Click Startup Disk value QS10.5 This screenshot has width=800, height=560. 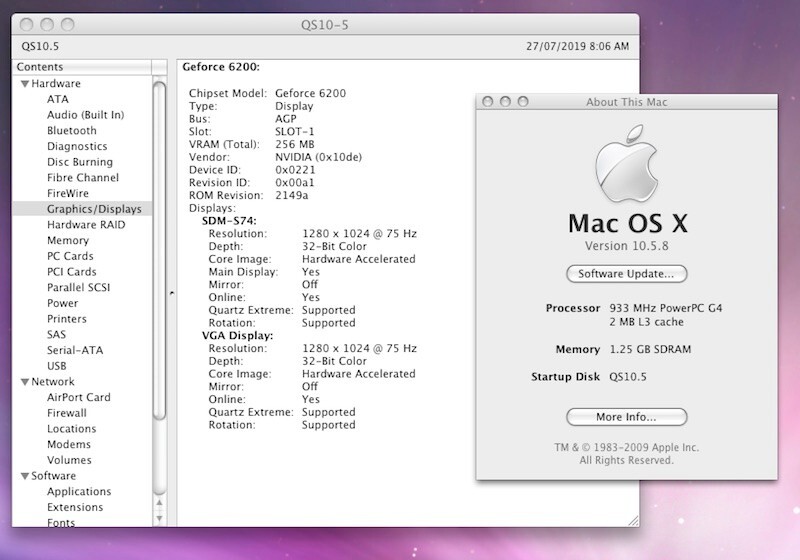pyautogui.click(x=628, y=377)
